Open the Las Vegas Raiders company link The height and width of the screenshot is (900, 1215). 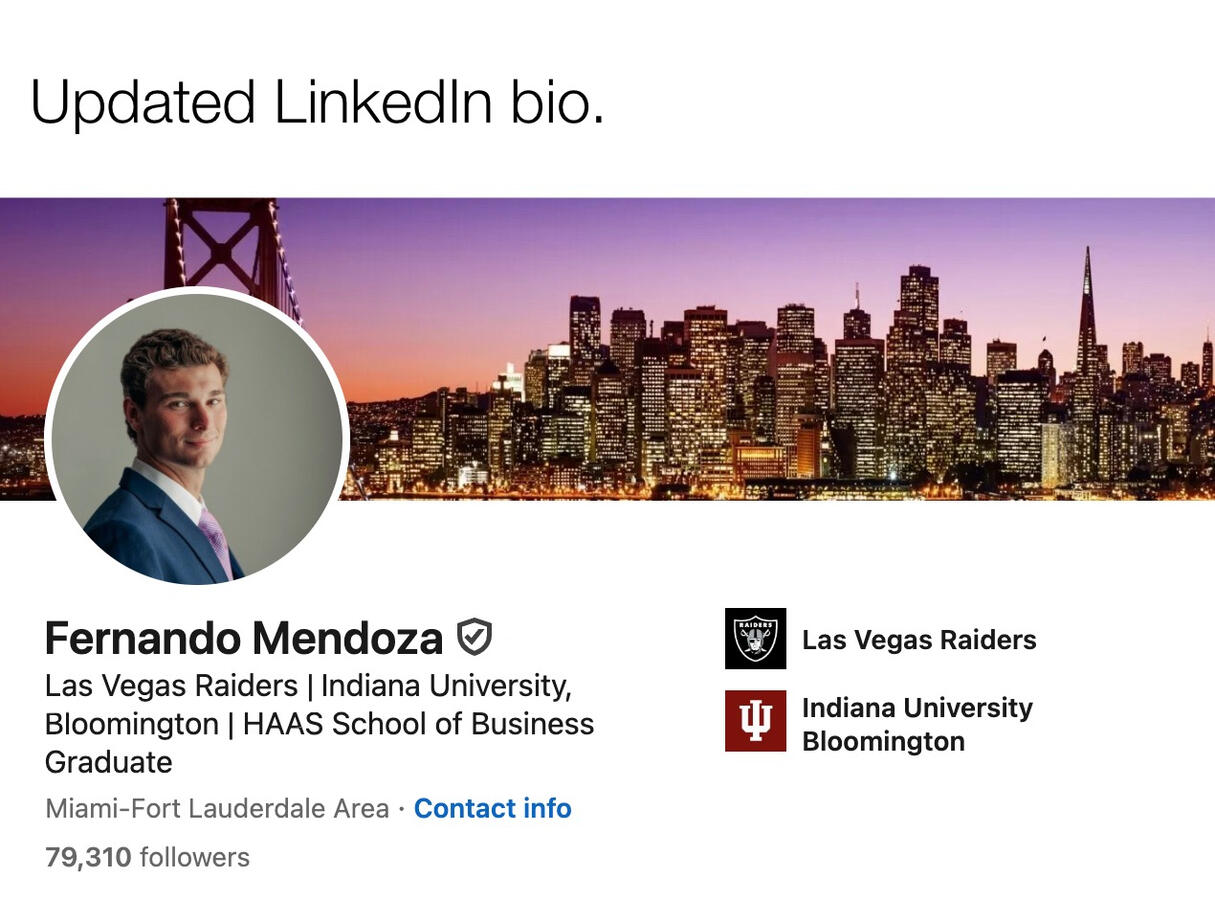918,640
